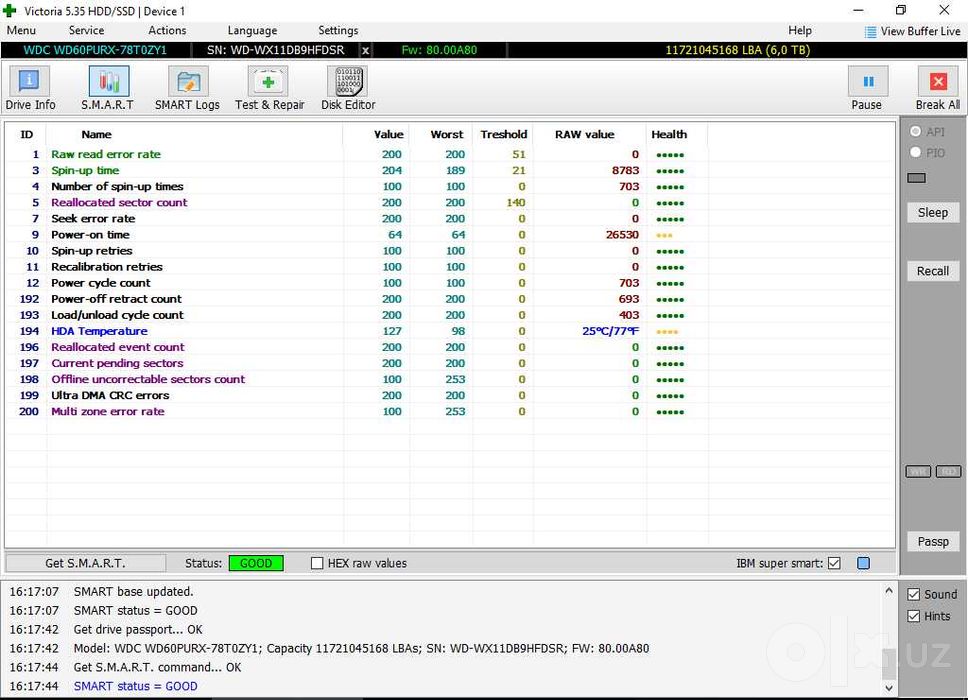This screenshot has height=700, width=968.
Task: Open the Test & Repair tool
Action: [269, 89]
